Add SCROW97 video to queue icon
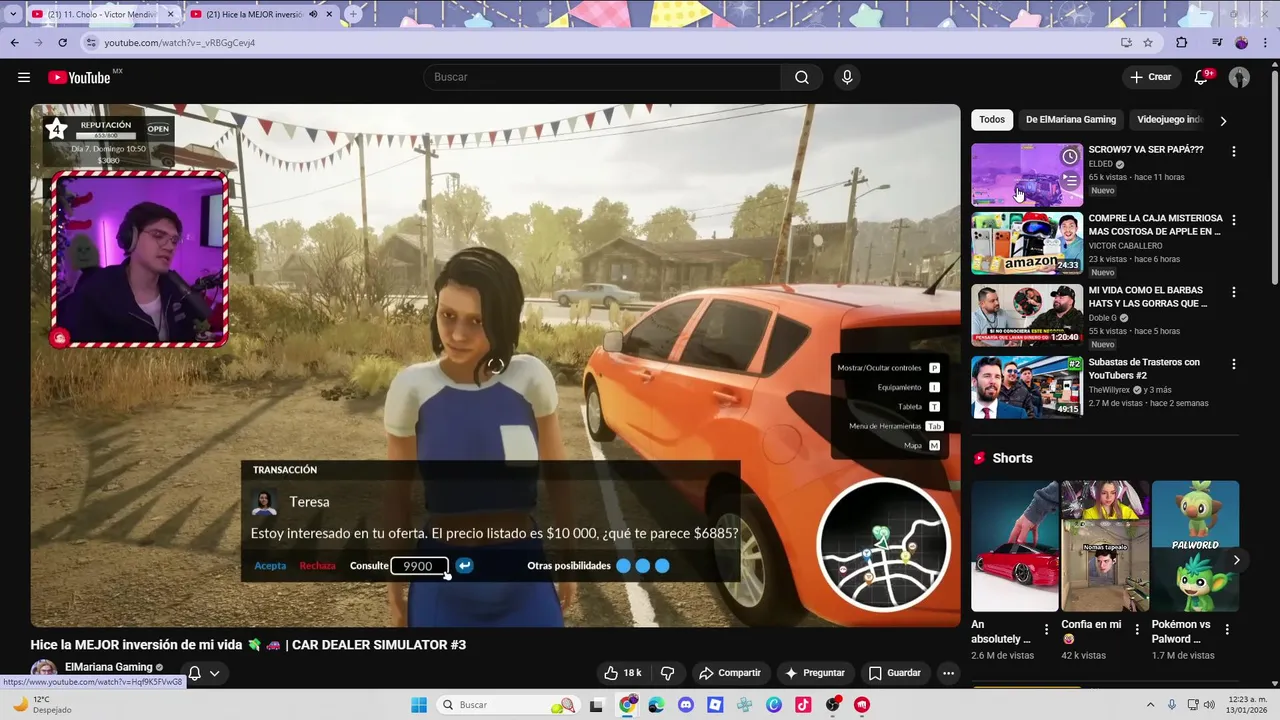The height and width of the screenshot is (720, 1280). [1070, 180]
